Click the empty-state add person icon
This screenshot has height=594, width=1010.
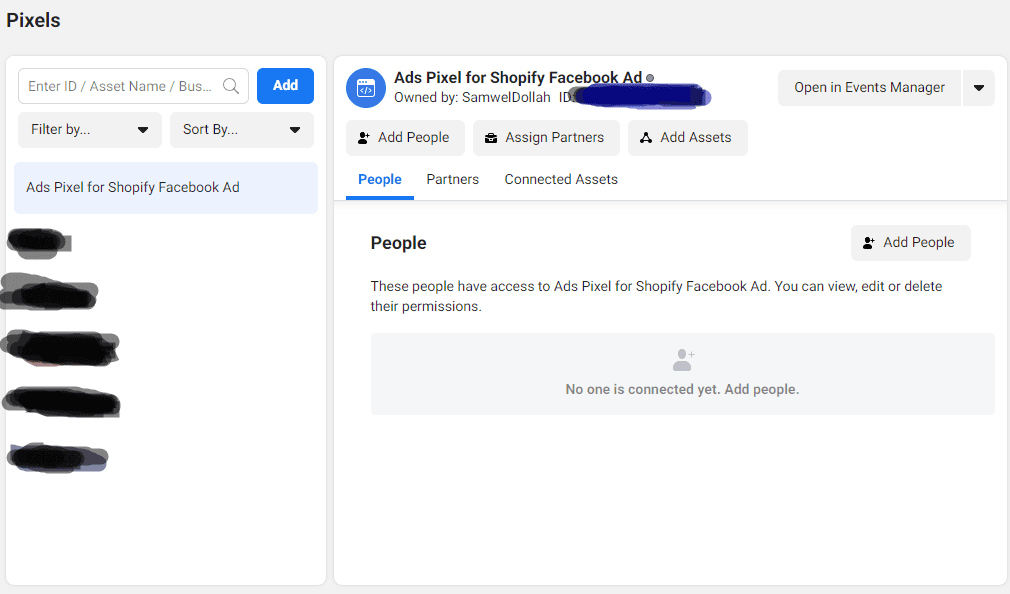pyautogui.click(x=683, y=360)
